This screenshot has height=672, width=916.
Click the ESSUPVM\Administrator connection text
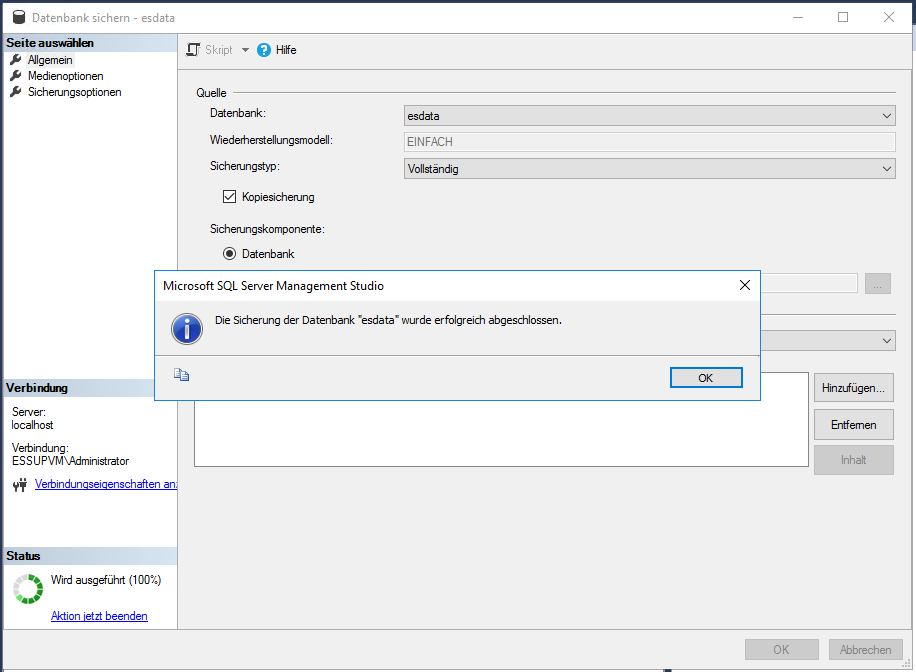click(x=70, y=461)
